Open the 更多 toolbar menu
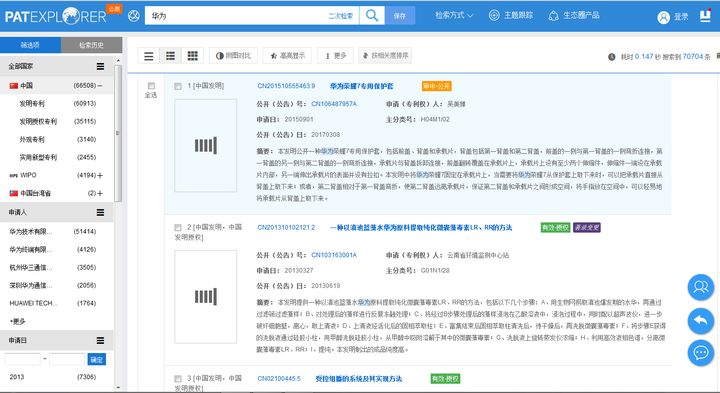Image resolution: width=720 pixels, height=393 pixels. click(x=336, y=56)
